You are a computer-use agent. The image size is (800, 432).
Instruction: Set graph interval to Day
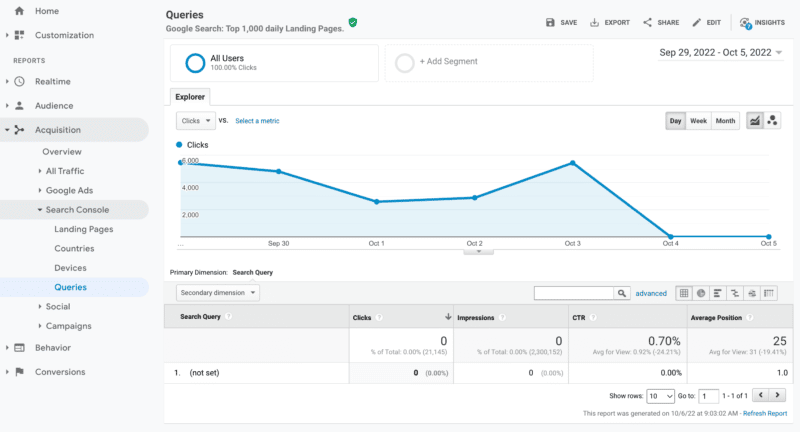point(676,121)
